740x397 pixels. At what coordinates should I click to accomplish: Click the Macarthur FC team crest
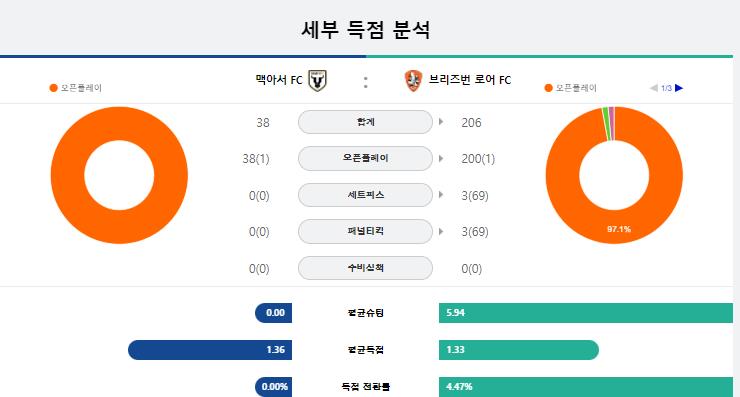[317, 80]
